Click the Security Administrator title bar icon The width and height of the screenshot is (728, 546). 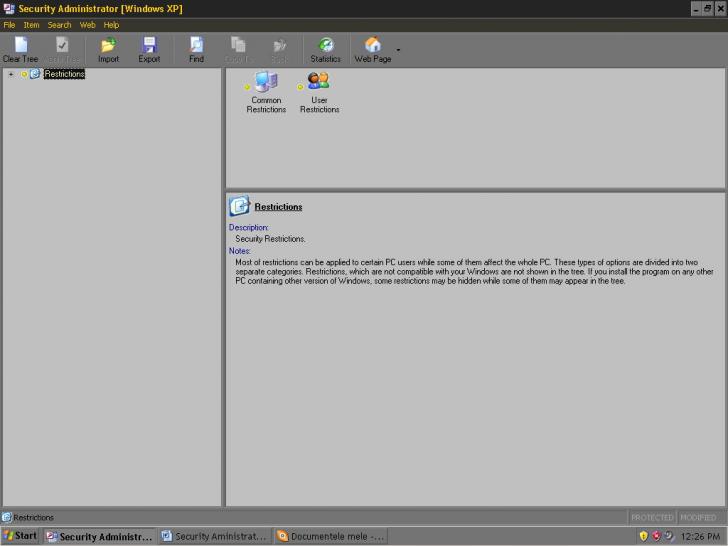(x=9, y=9)
